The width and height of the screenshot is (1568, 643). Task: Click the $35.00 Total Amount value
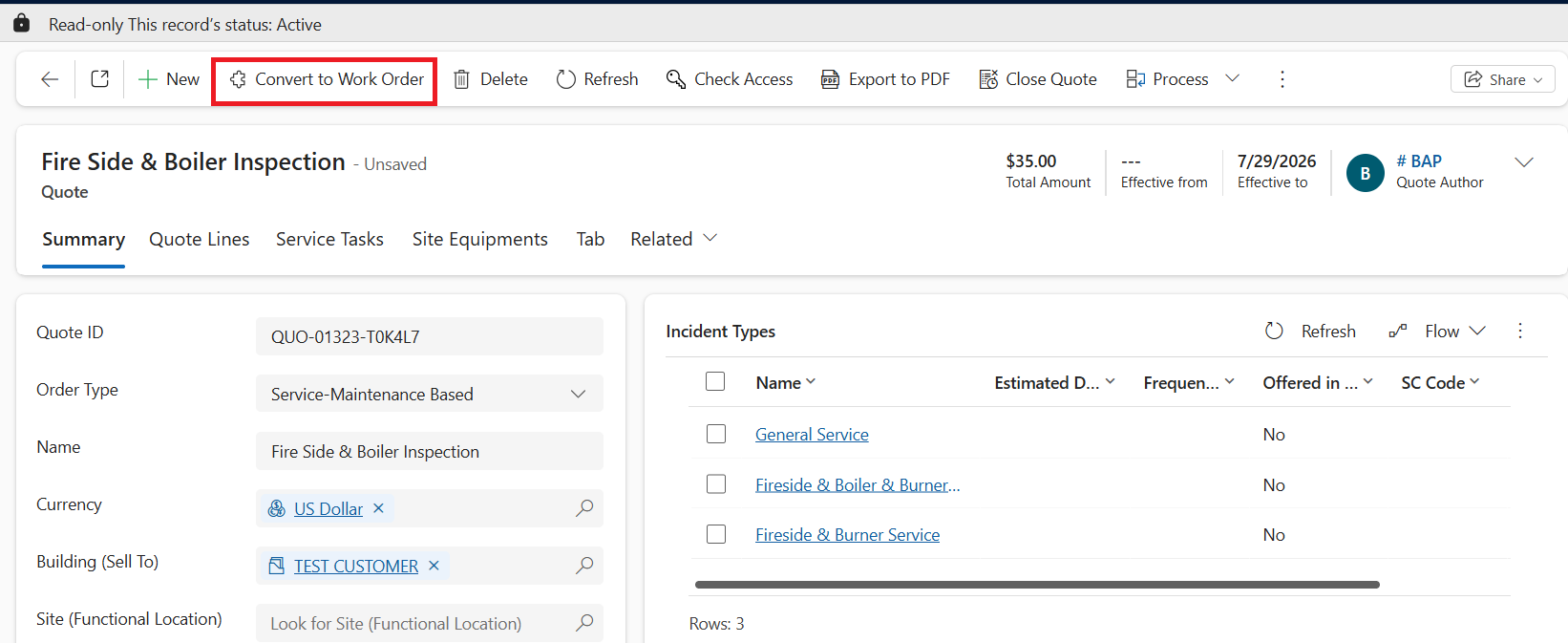[1030, 161]
